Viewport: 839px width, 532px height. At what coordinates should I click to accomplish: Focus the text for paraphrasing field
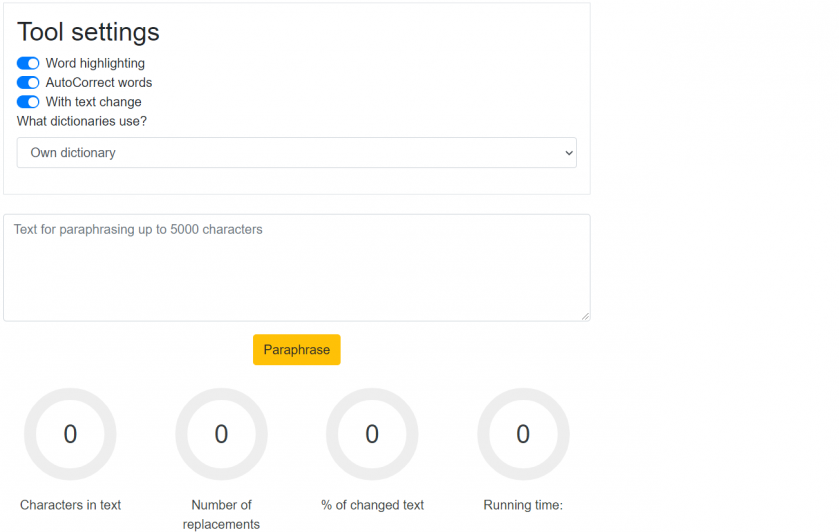(x=296, y=268)
